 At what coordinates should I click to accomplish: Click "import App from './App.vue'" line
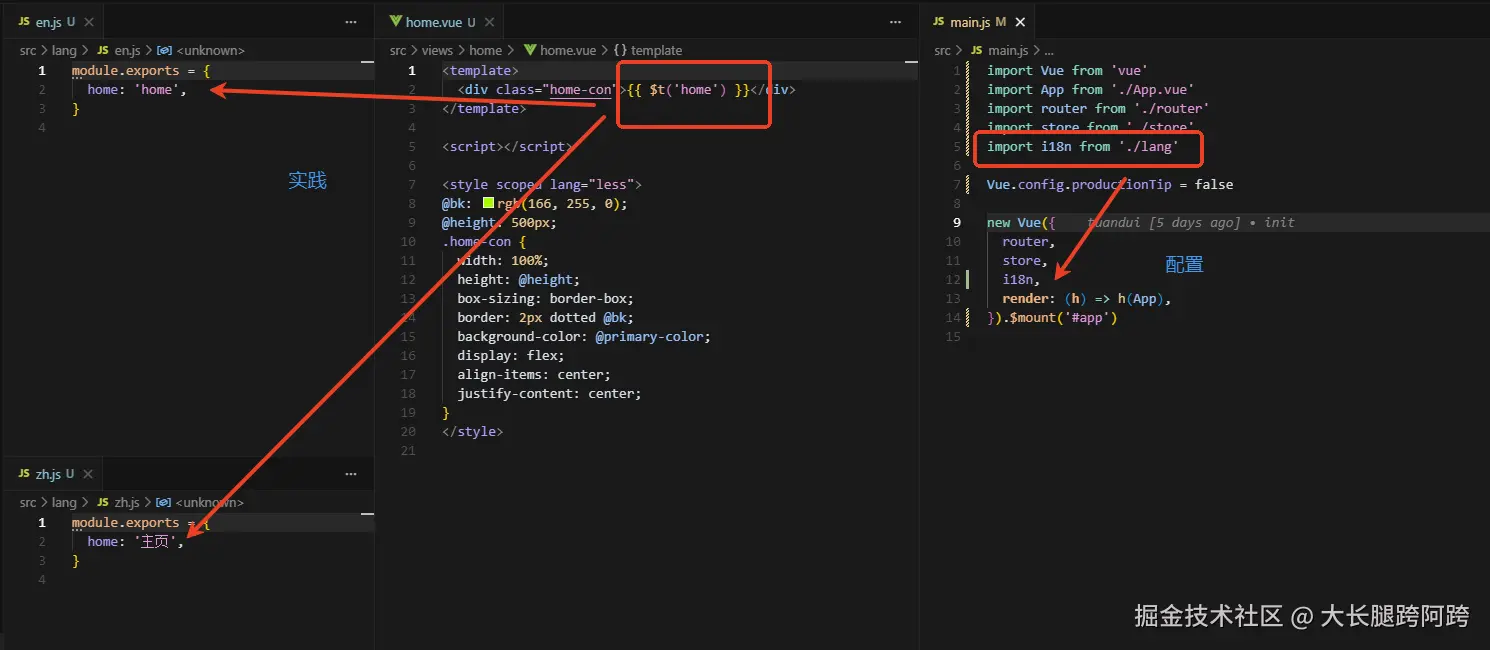click(x=1090, y=90)
